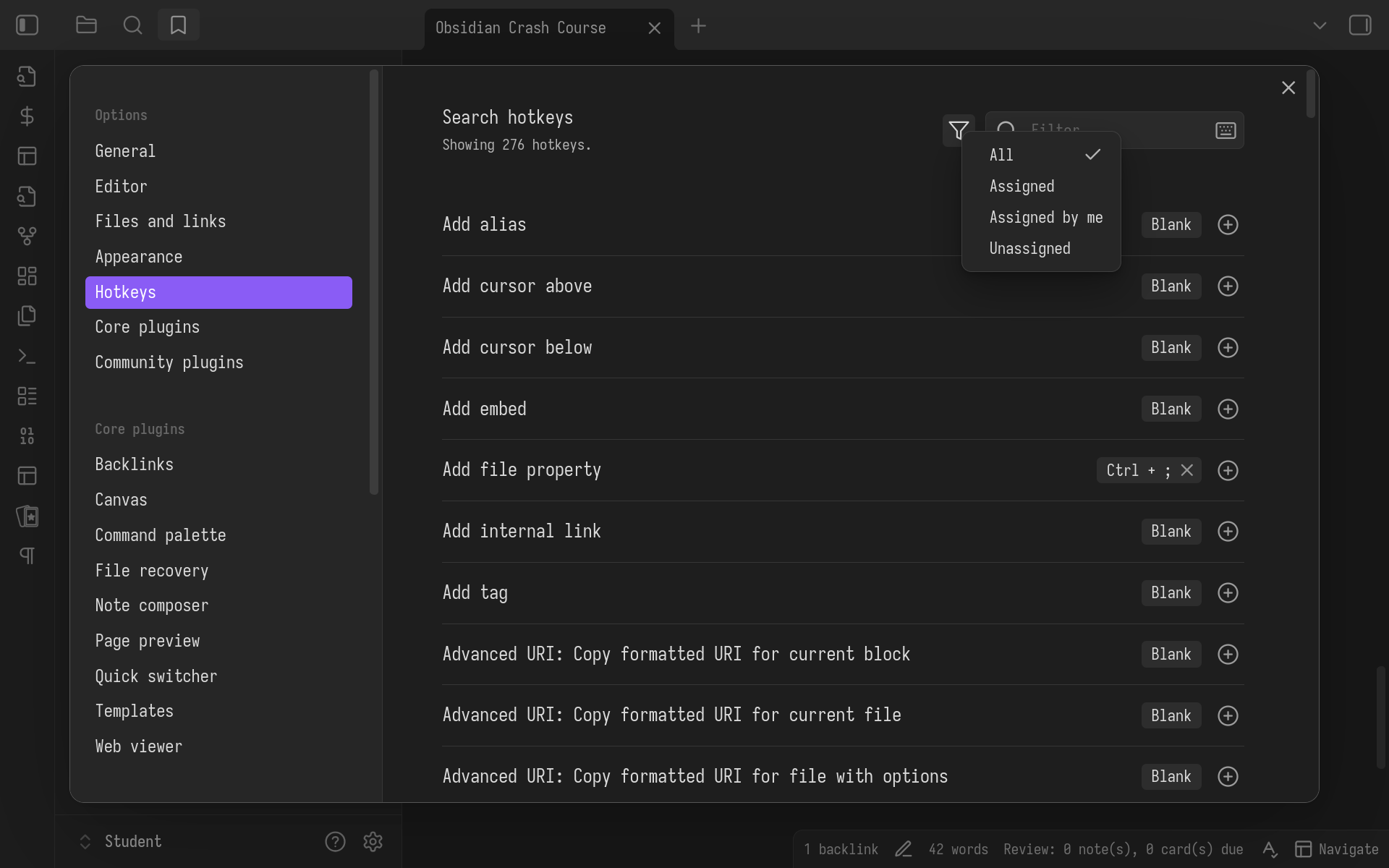Image resolution: width=1389 pixels, height=868 pixels.
Task: Open the Web viewer plugin settings
Action: (x=218, y=746)
